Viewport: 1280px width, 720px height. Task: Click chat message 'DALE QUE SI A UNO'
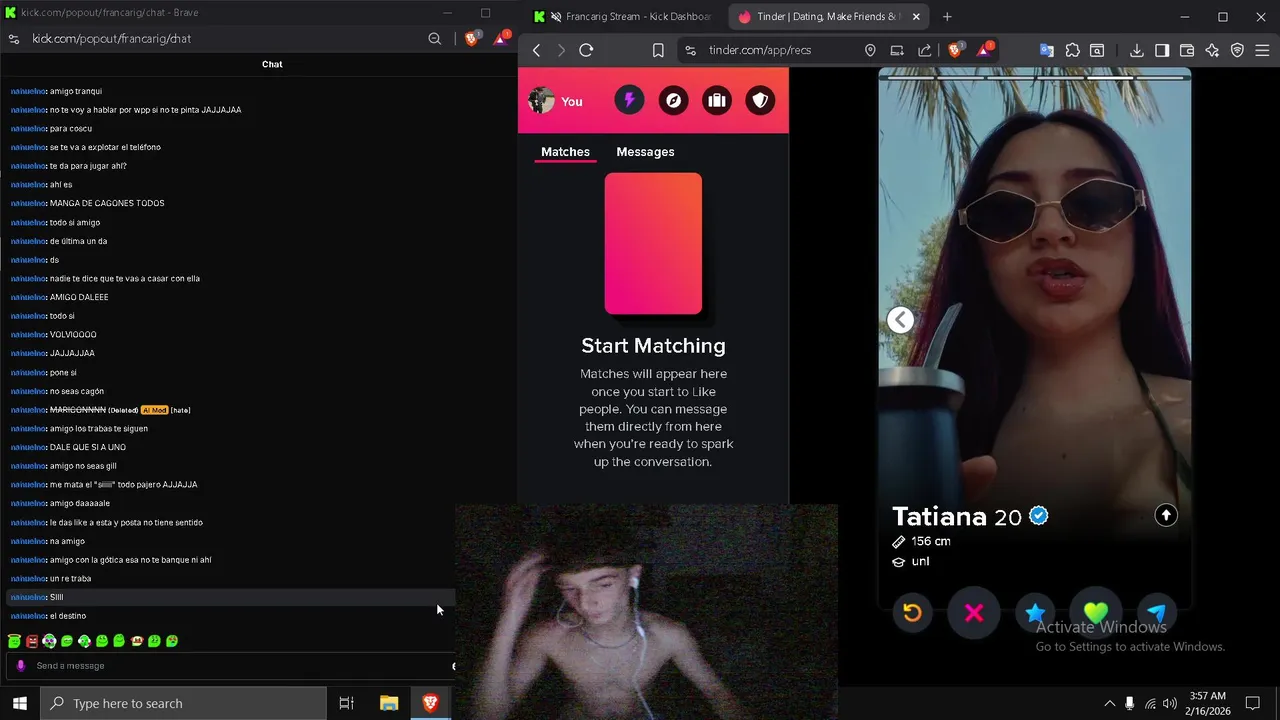pyautogui.click(x=88, y=447)
